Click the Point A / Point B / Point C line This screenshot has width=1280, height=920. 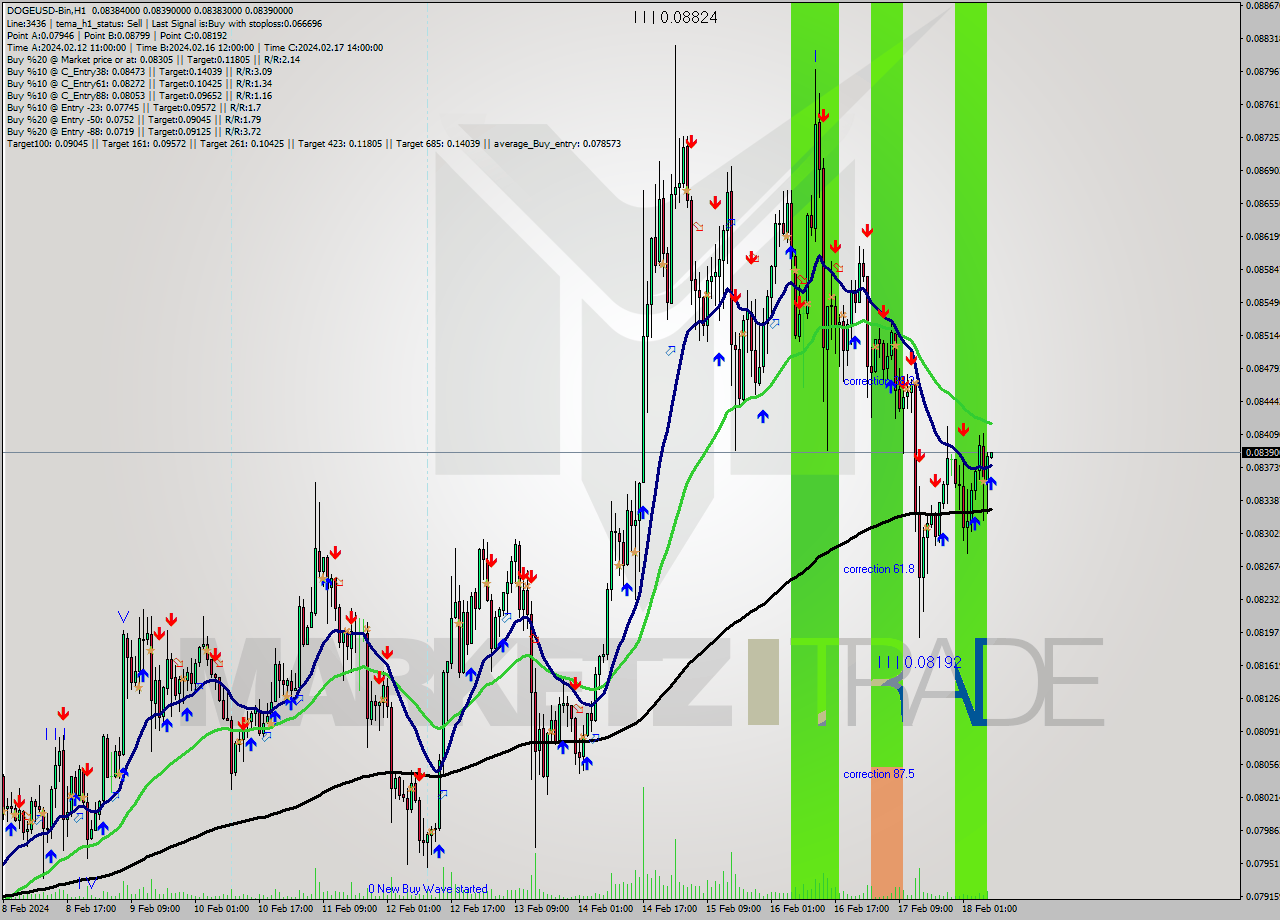click(x=117, y=35)
